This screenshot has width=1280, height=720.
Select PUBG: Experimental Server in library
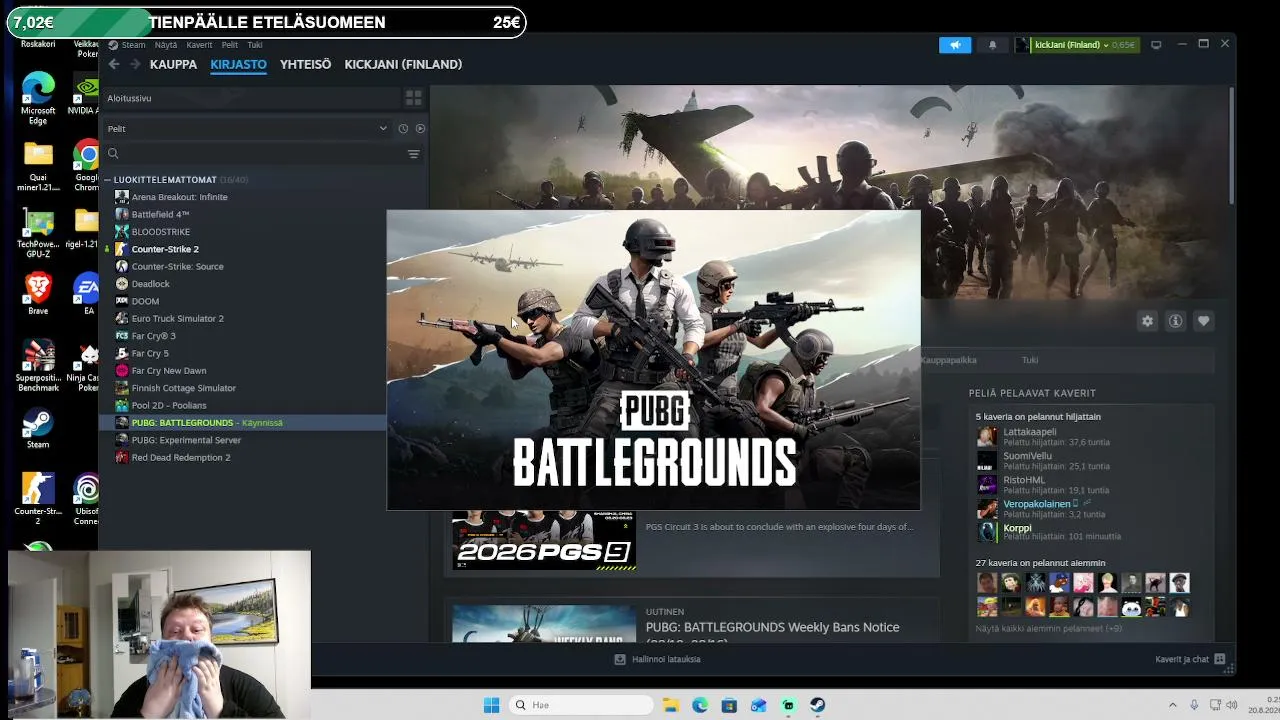[186, 440]
